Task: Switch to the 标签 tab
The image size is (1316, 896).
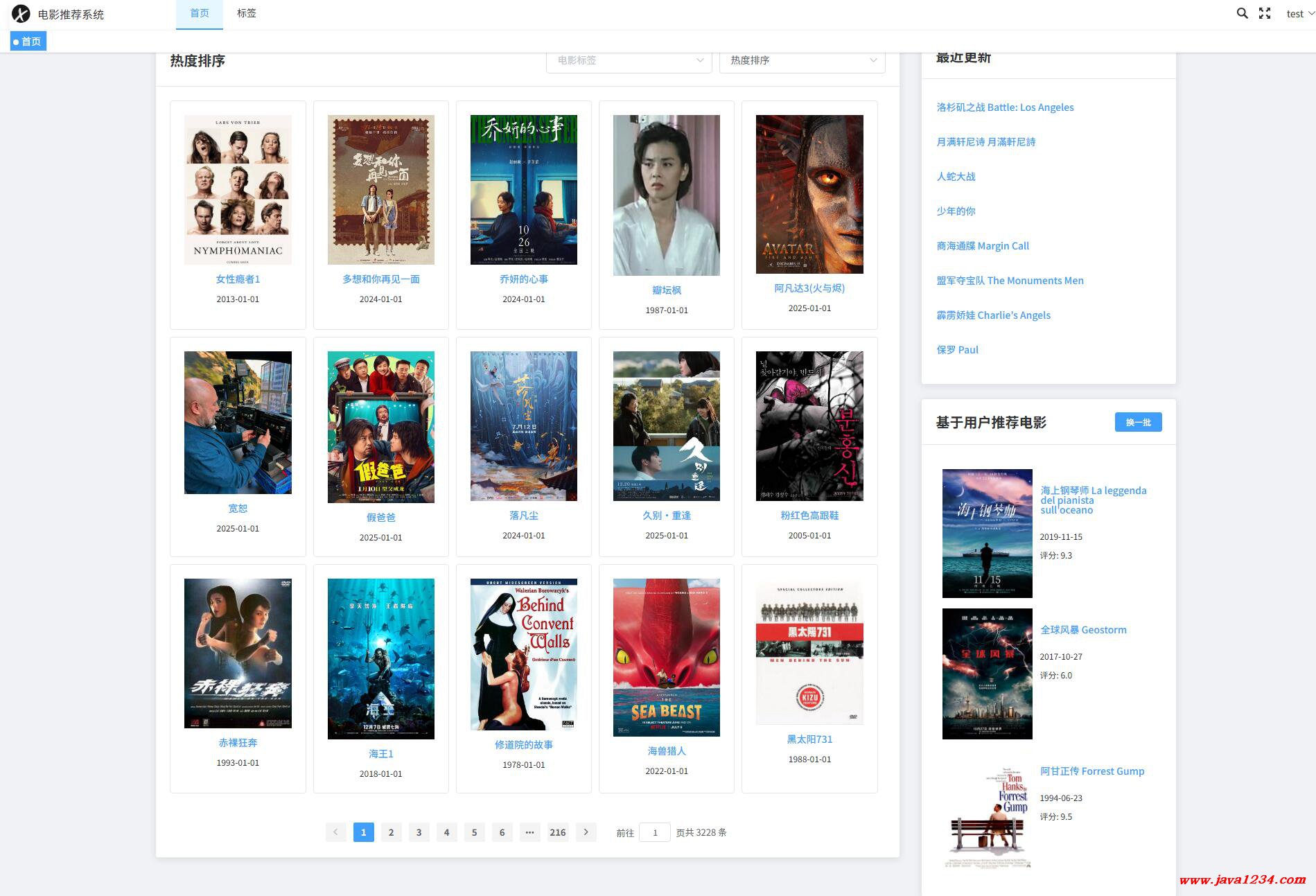Action: tap(246, 13)
